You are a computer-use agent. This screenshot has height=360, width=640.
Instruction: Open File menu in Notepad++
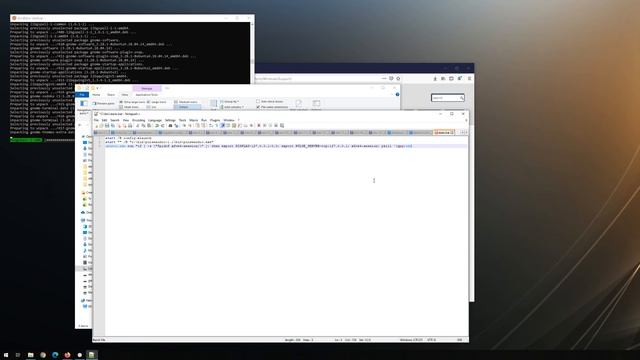click(x=96, y=120)
